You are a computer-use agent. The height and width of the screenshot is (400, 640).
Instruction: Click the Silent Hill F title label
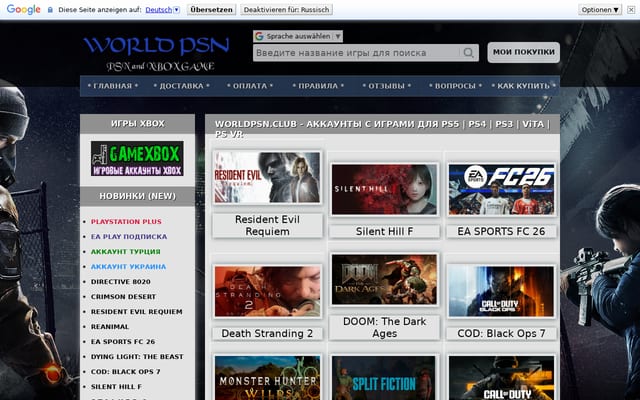click(384, 231)
